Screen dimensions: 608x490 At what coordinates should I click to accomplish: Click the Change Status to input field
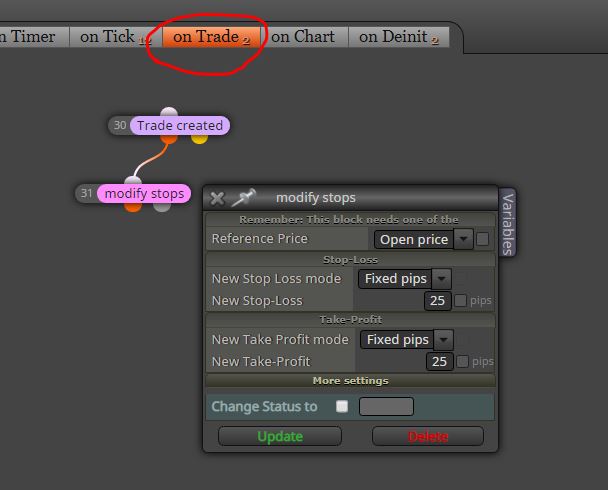(386, 406)
